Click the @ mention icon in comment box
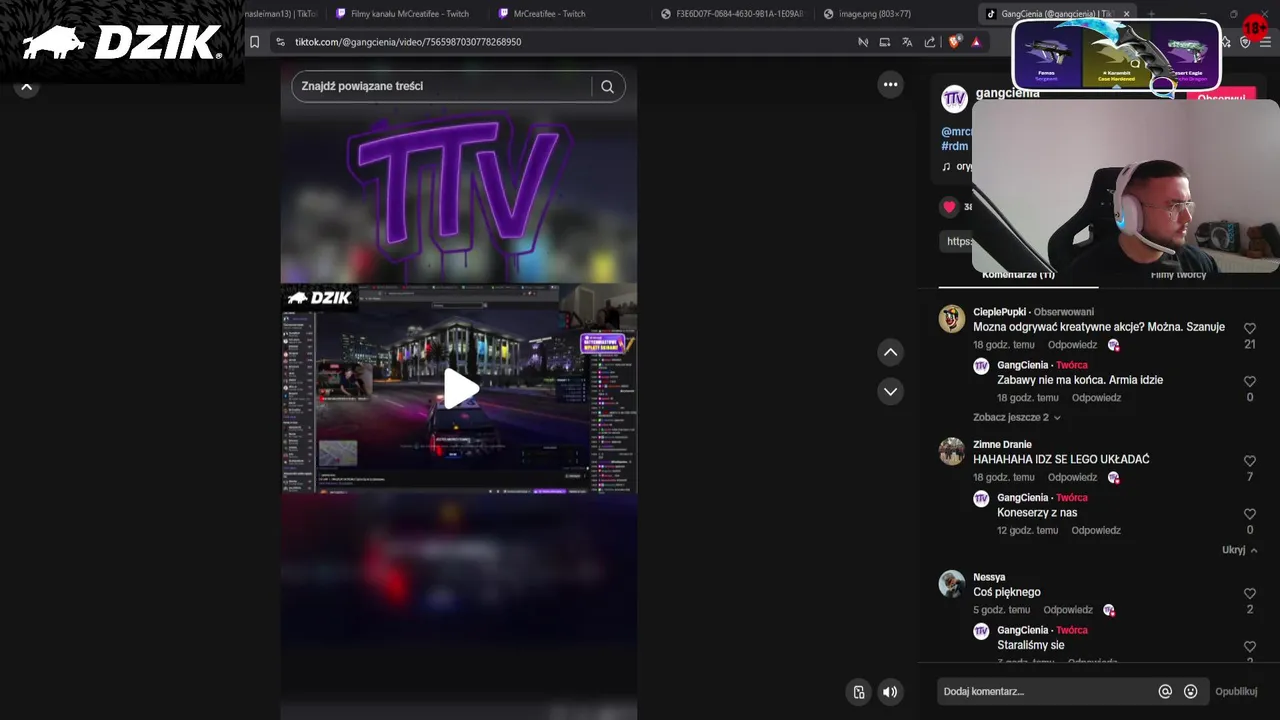Viewport: 1280px width, 720px height. (1165, 691)
